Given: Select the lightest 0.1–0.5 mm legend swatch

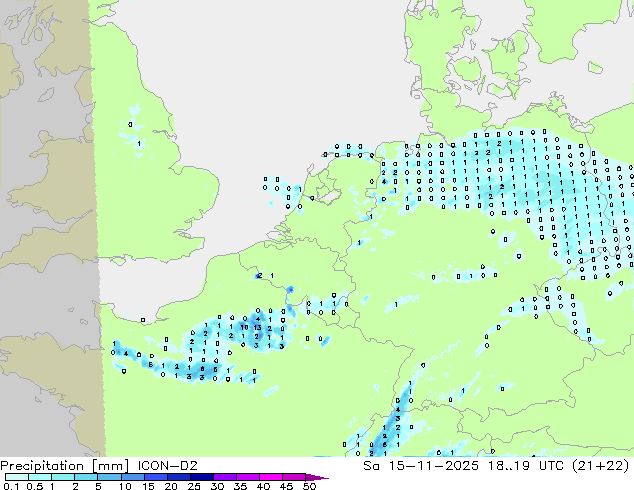Looking at the screenshot, I should click(17, 477).
